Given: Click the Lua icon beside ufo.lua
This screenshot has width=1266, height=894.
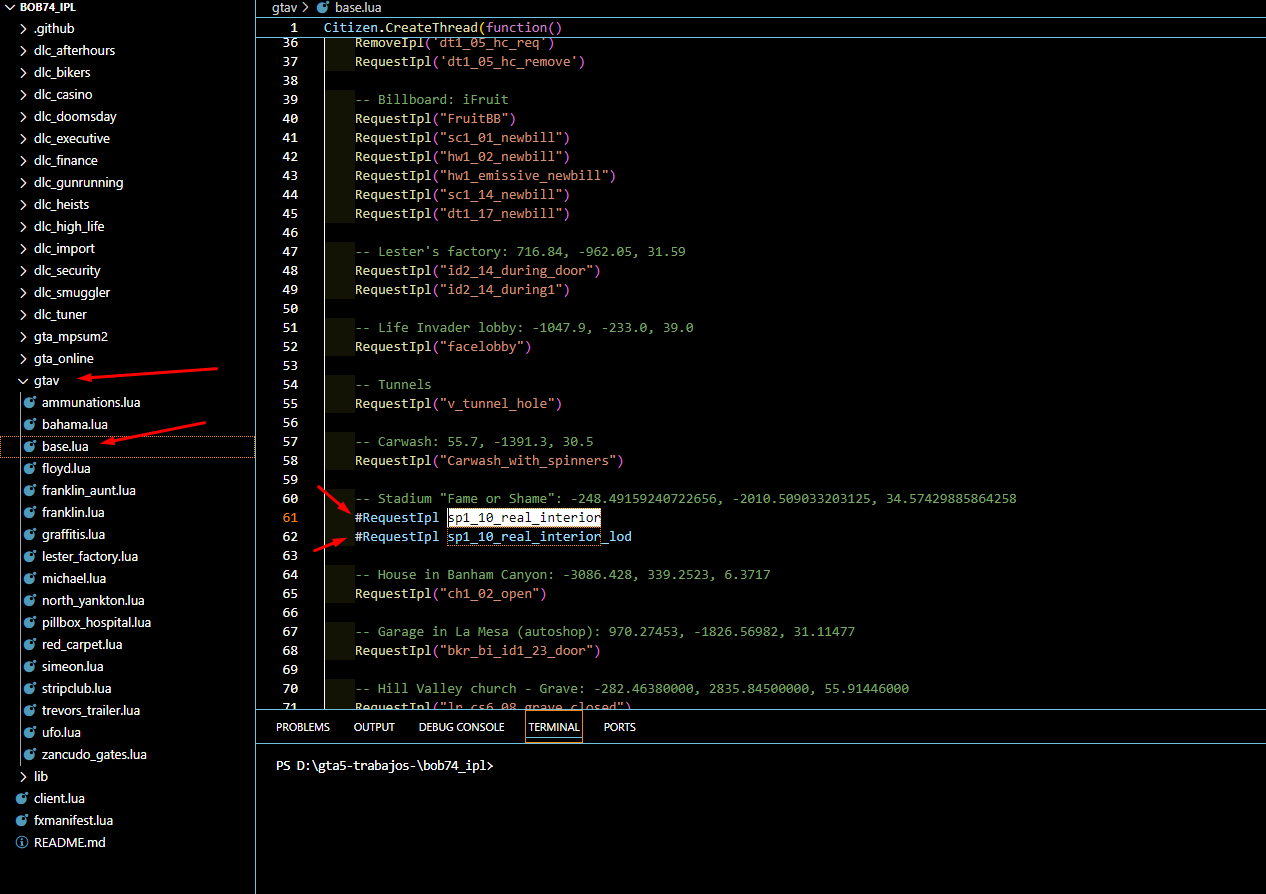Looking at the screenshot, I should pyautogui.click(x=29, y=732).
